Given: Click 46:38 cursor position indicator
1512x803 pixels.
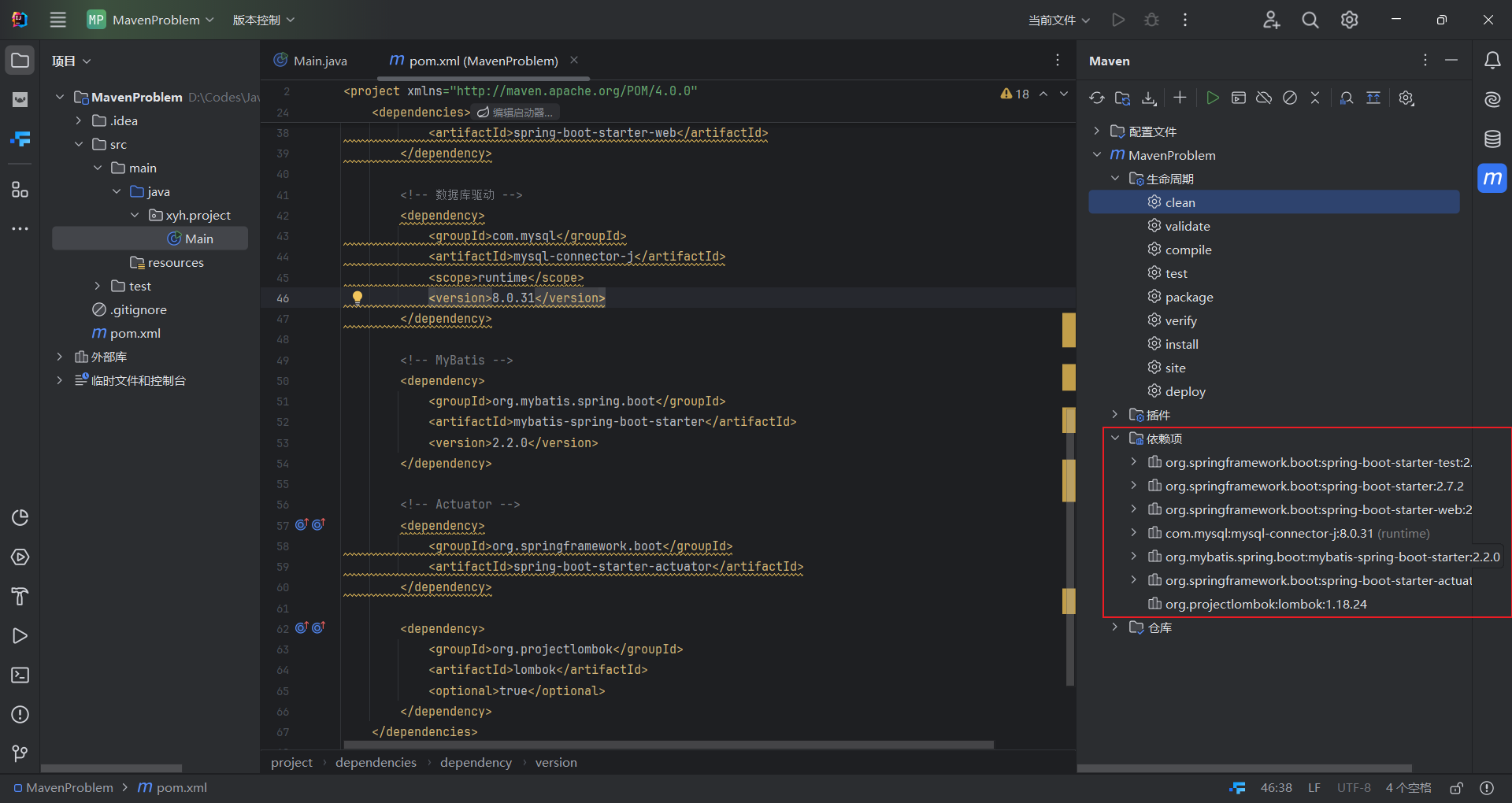Looking at the screenshot, I should (1276, 788).
